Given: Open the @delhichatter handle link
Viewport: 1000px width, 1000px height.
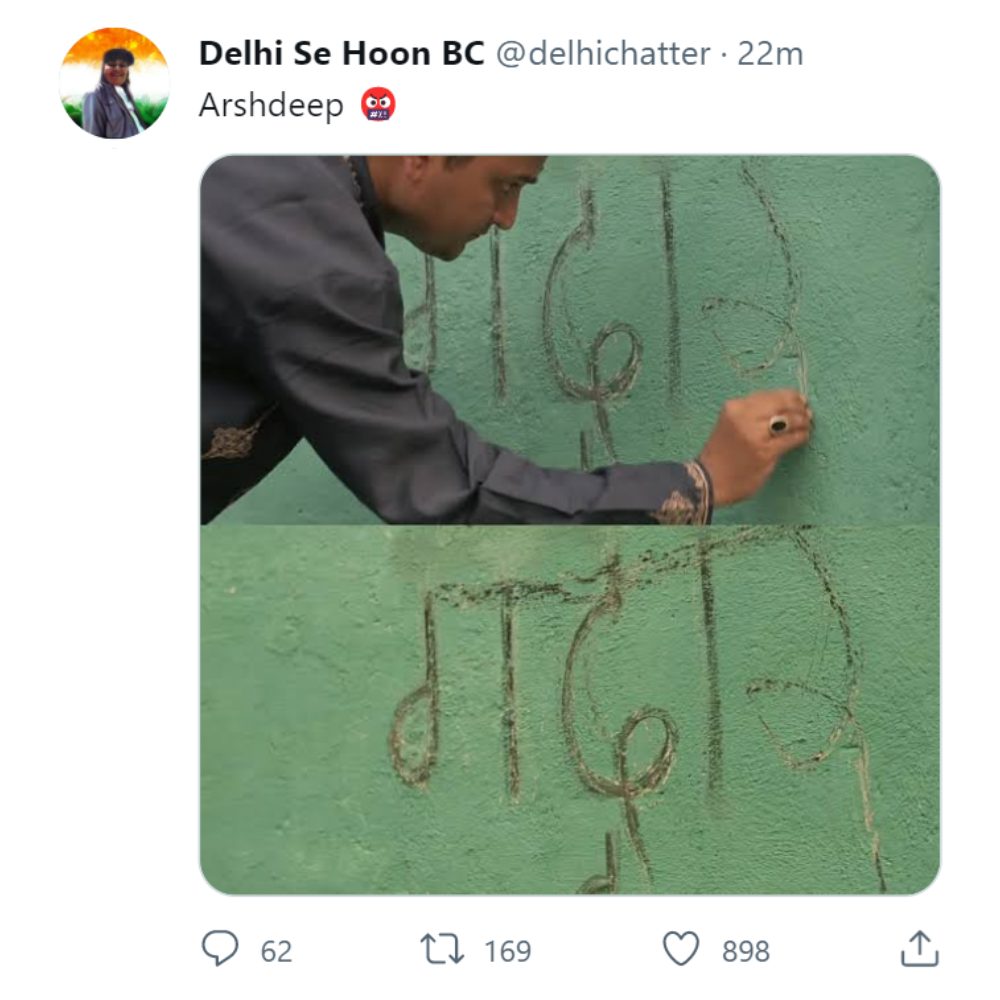Looking at the screenshot, I should coord(603,54).
